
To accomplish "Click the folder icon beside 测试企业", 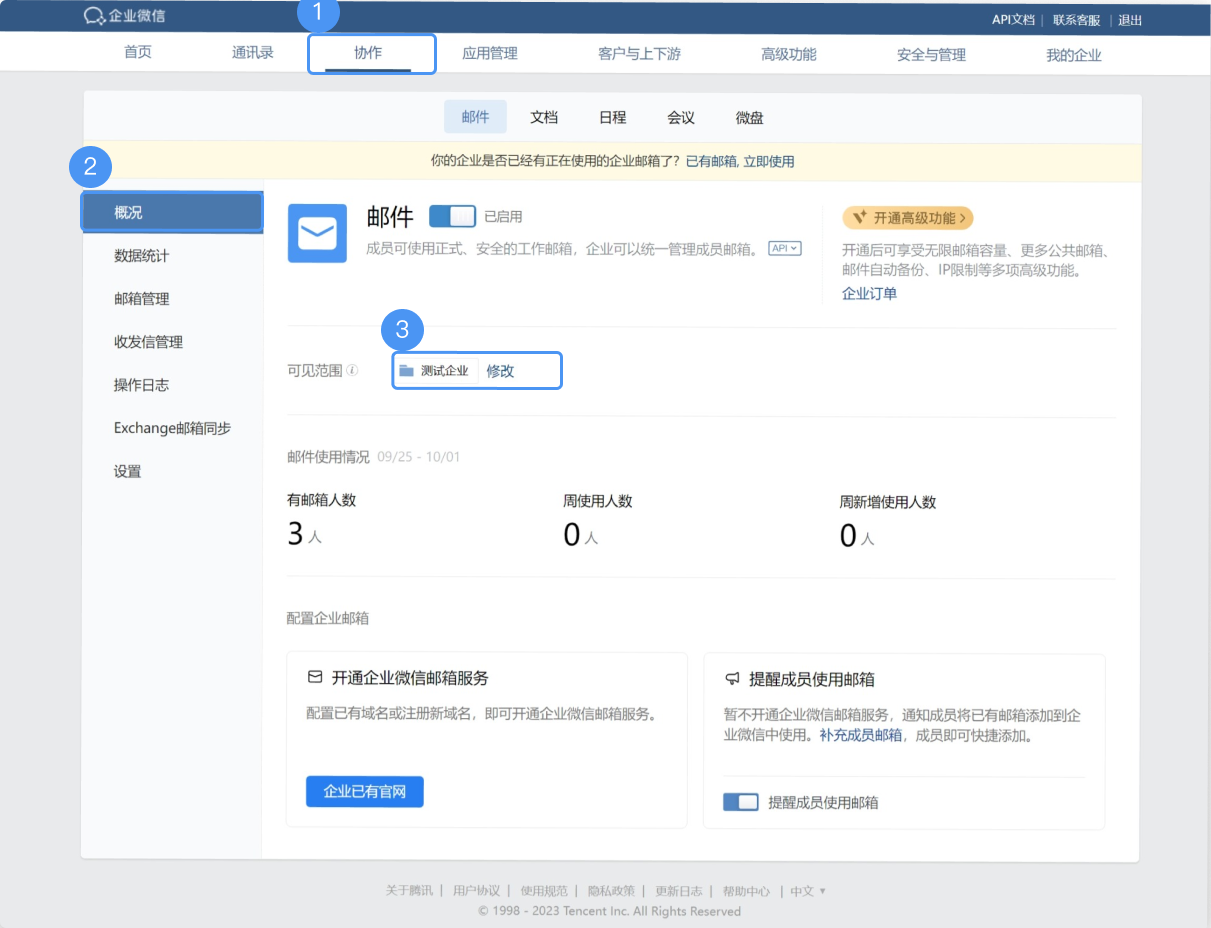I will [x=406, y=371].
